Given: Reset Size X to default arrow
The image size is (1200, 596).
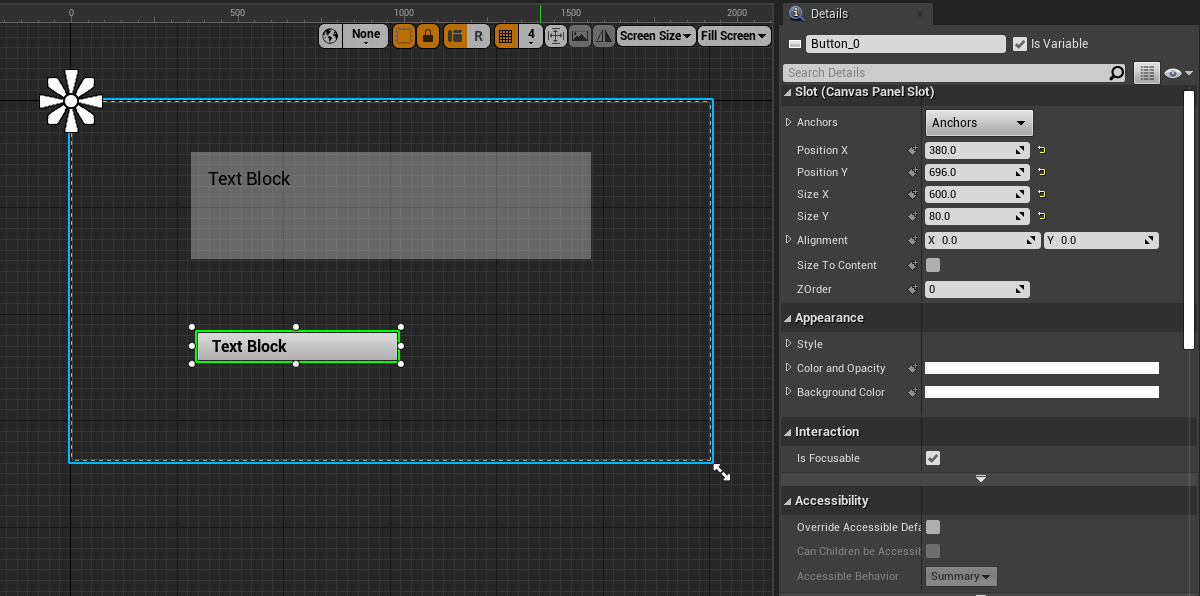Looking at the screenshot, I should coord(1041,194).
